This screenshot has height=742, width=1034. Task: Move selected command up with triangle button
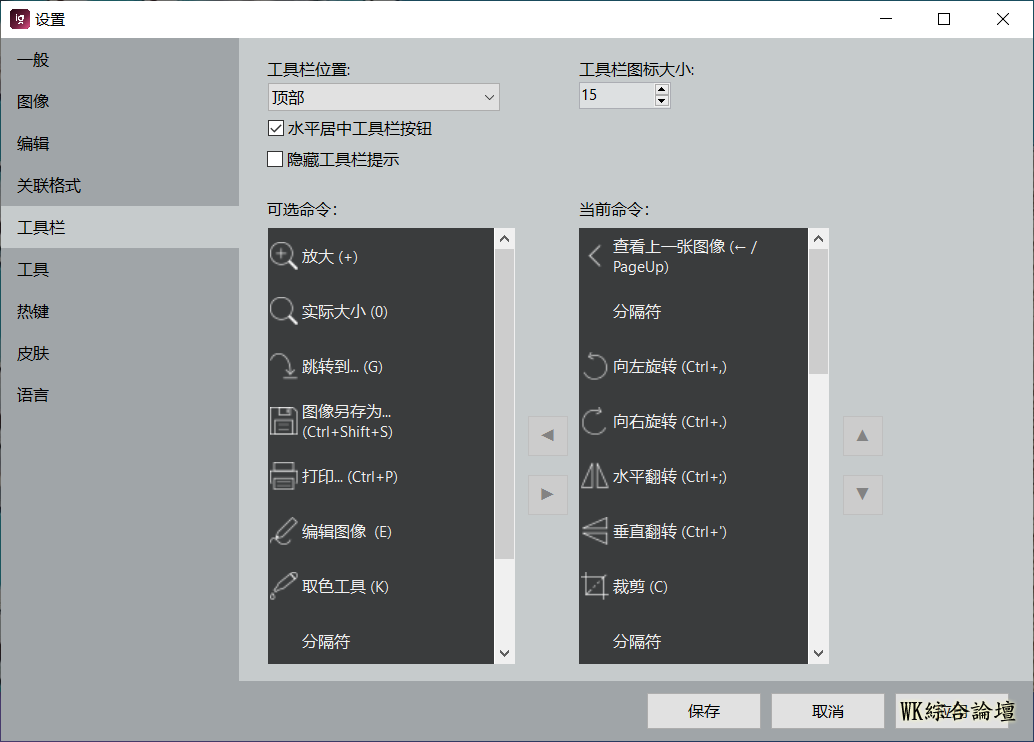(862, 436)
